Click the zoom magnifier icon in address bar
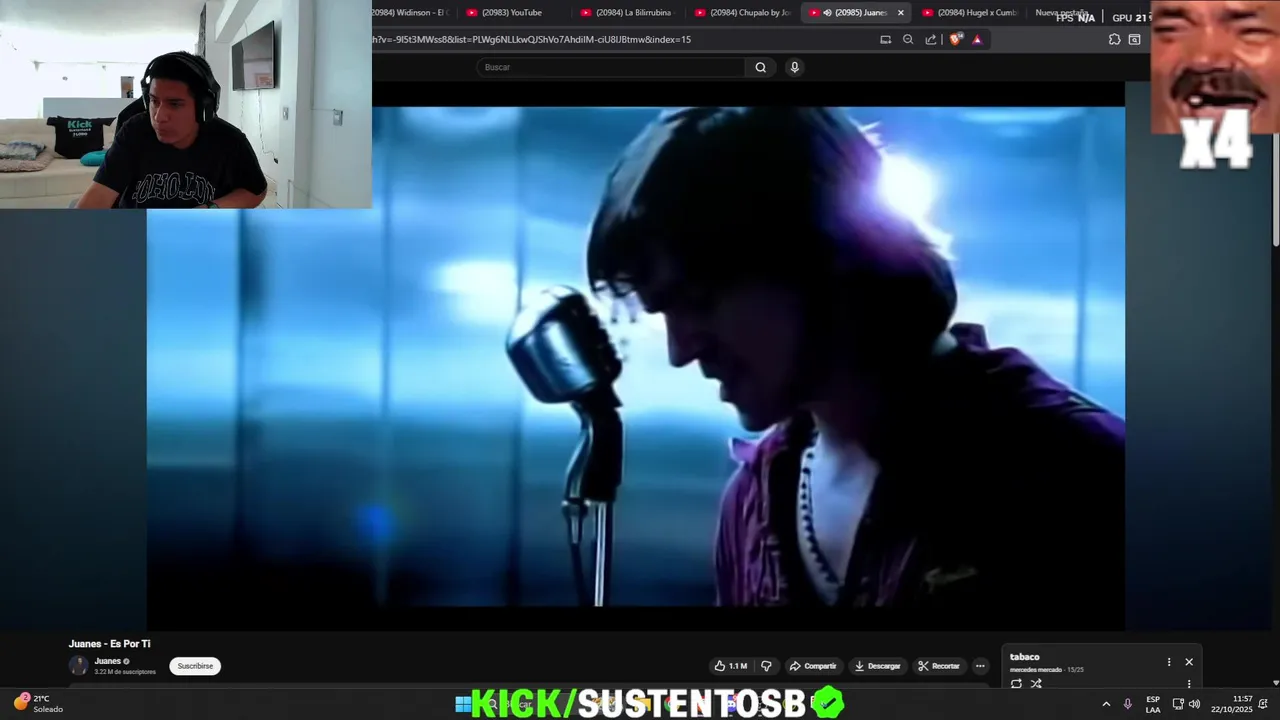Viewport: 1280px width, 720px height. click(x=908, y=39)
